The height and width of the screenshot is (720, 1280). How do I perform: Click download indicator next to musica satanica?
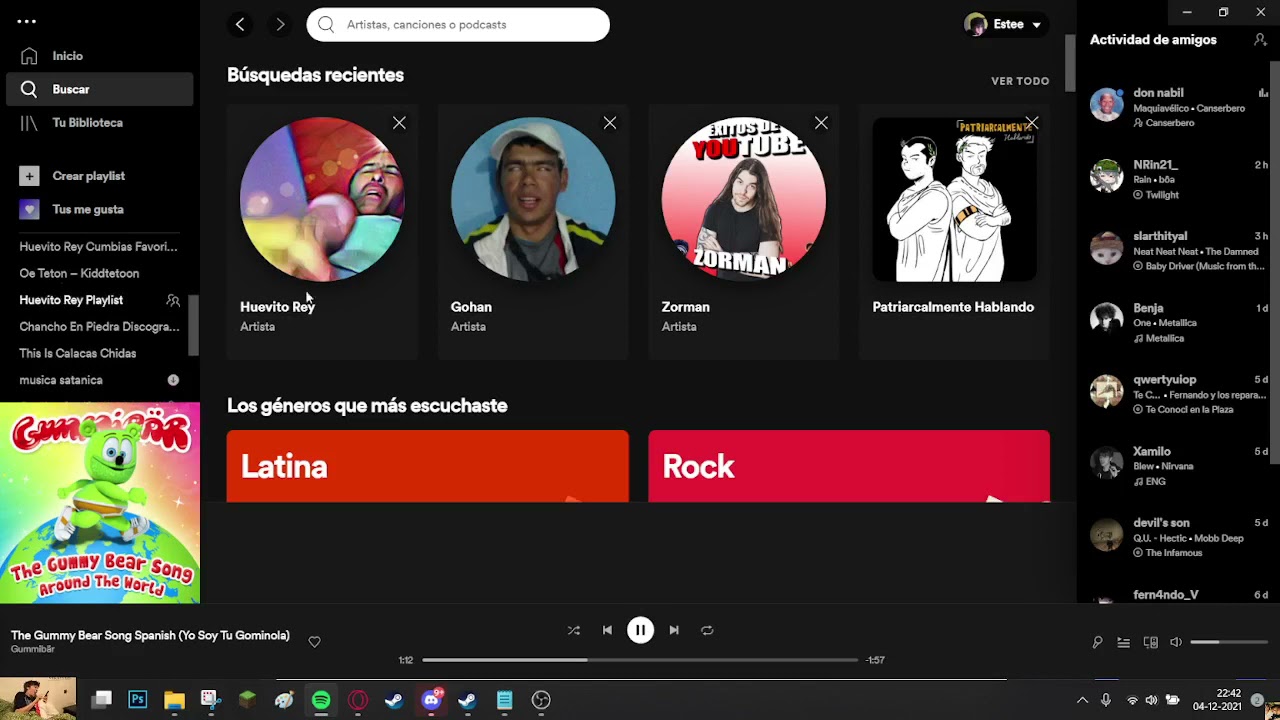pos(173,380)
